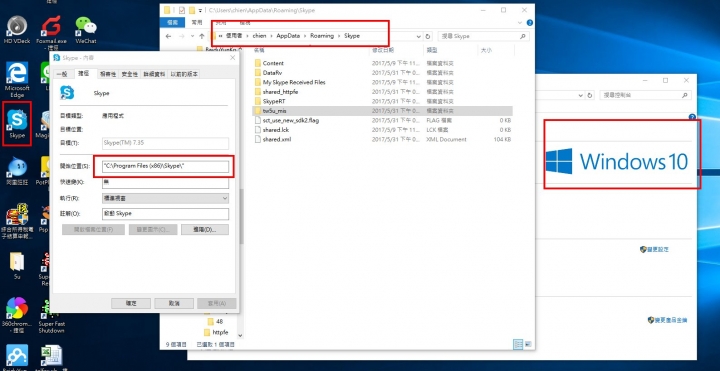Select the Skype desktop shortcut icon

[x=17, y=123]
